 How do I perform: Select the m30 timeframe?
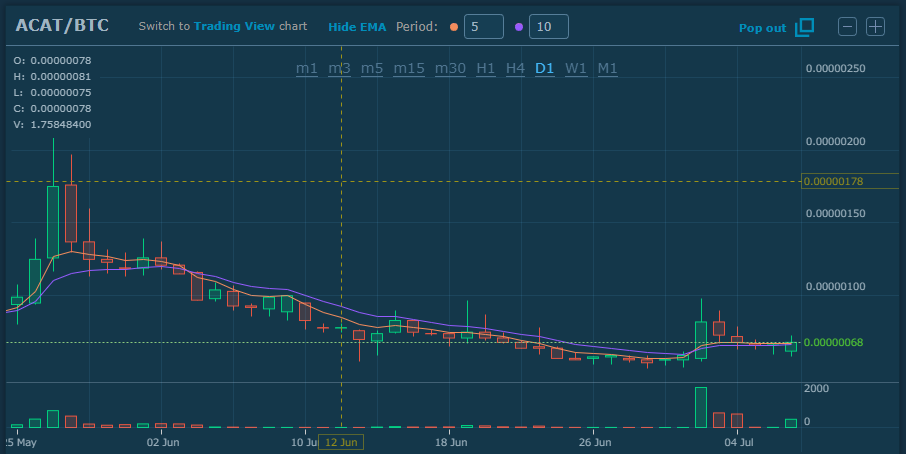pyautogui.click(x=450, y=68)
